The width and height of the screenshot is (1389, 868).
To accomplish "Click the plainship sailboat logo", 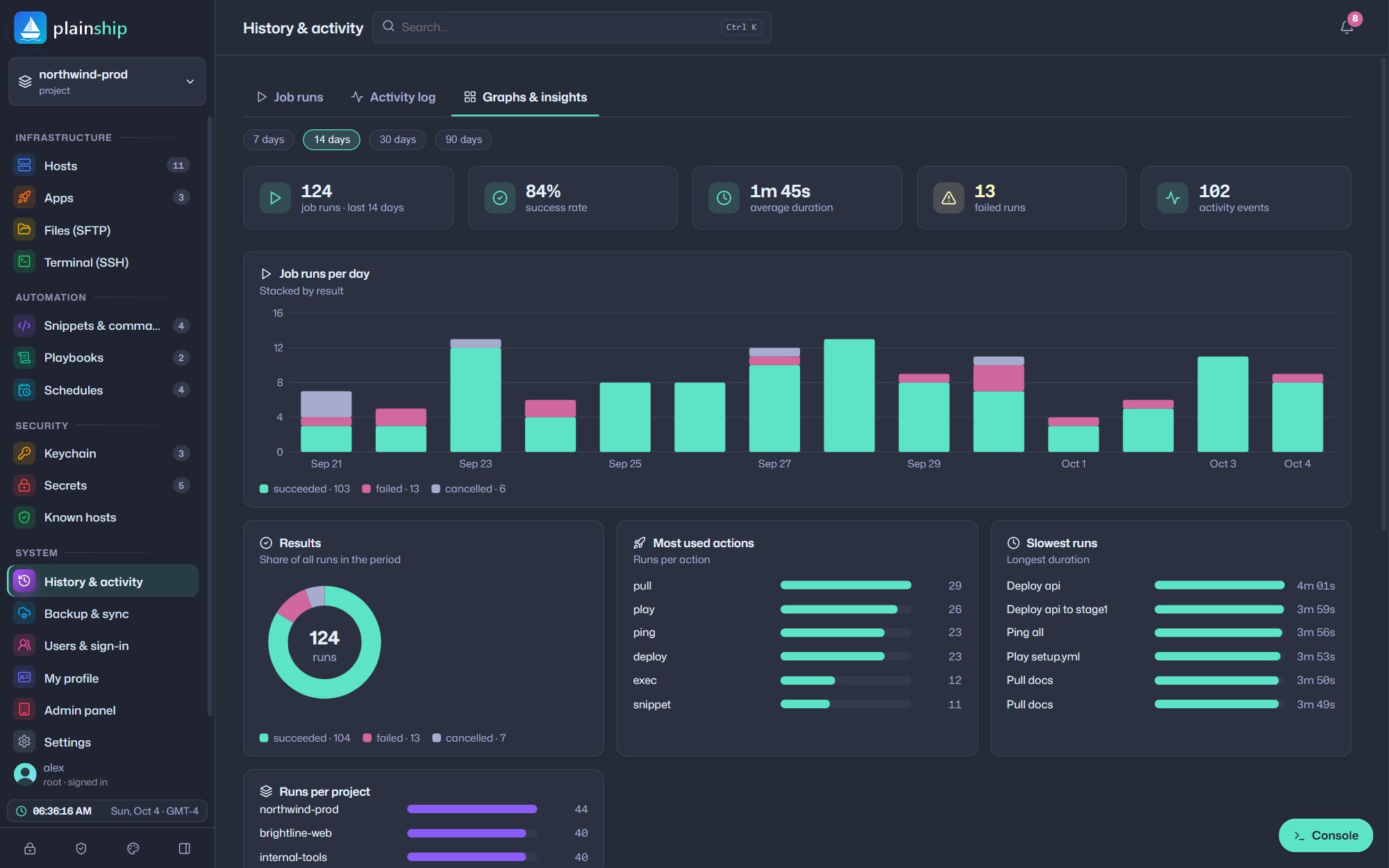I will pos(31,28).
